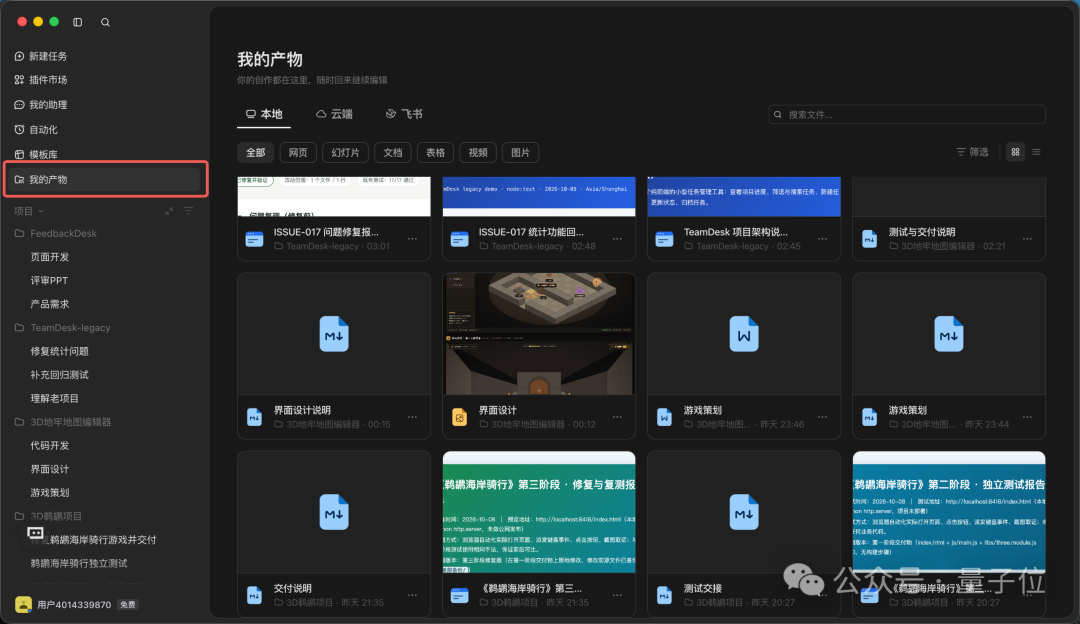The height and width of the screenshot is (624, 1080).
Task: Open more options for TeamDesk 项目架构说 card
Action: (x=822, y=239)
